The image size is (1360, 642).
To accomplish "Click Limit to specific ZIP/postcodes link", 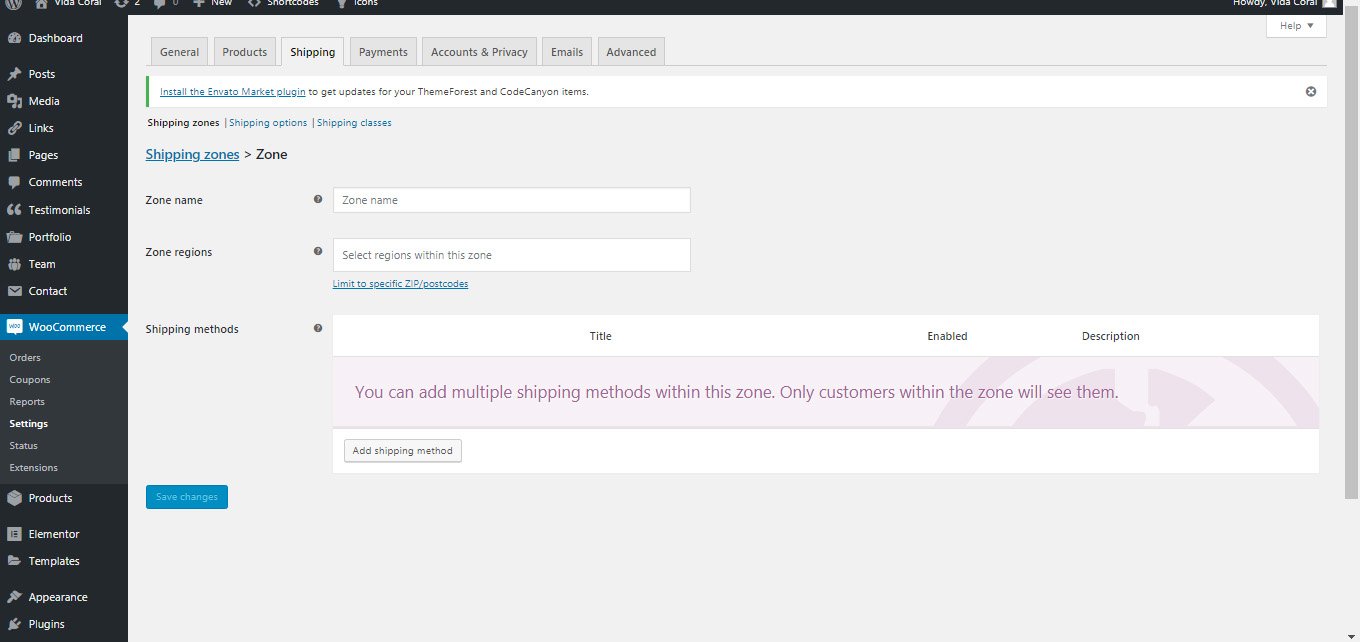I will point(400,284).
